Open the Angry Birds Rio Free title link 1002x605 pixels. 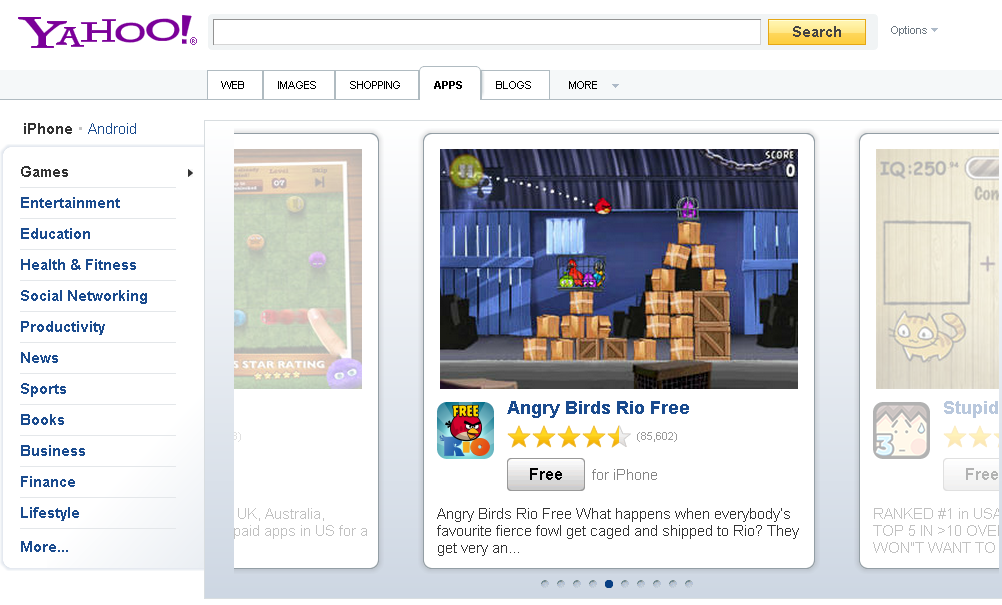[598, 408]
